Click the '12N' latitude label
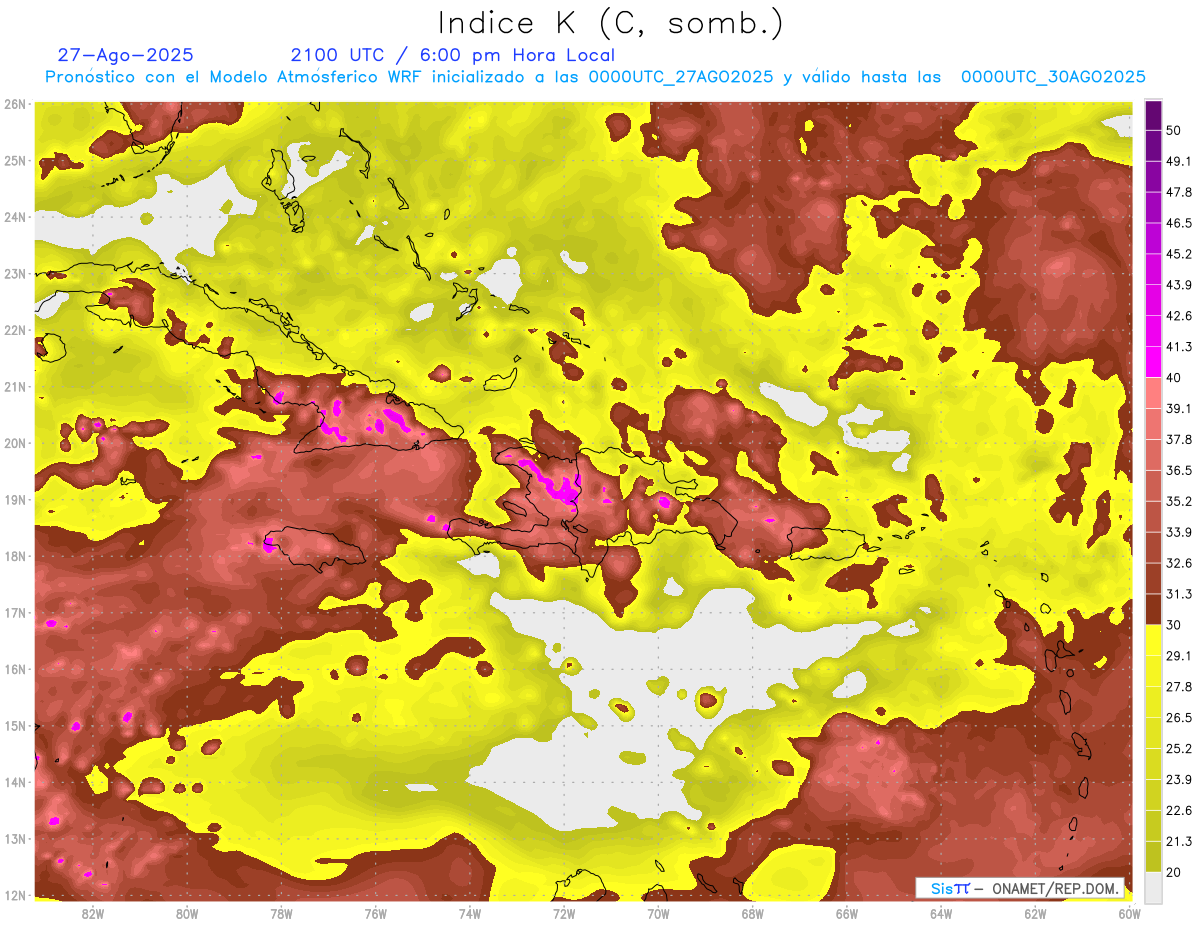1200x927 pixels. (16, 895)
